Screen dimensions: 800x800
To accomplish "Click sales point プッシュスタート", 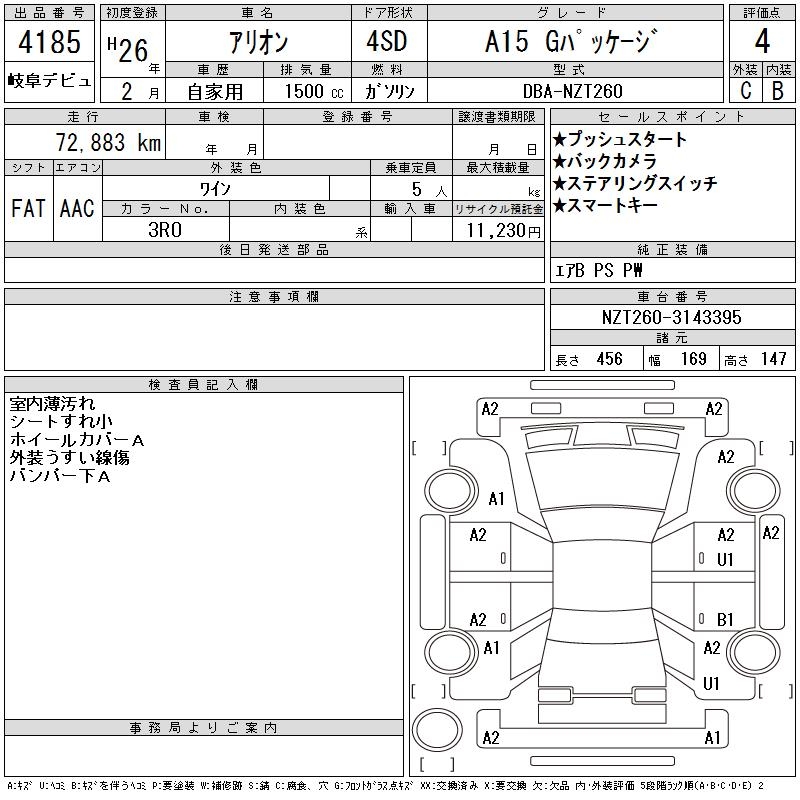I will click(x=620, y=139).
